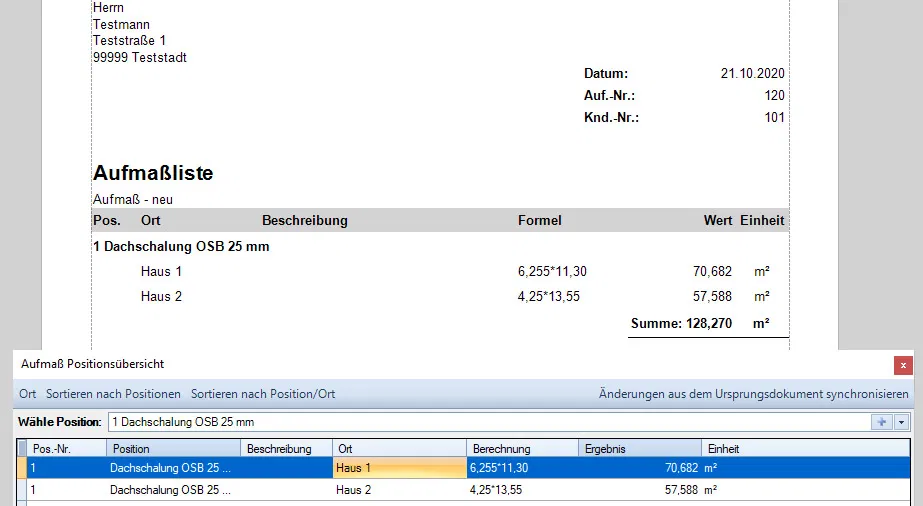Close the Aufmaß Positionsübersicht panel
This screenshot has height=506, width=923.
point(903,365)
